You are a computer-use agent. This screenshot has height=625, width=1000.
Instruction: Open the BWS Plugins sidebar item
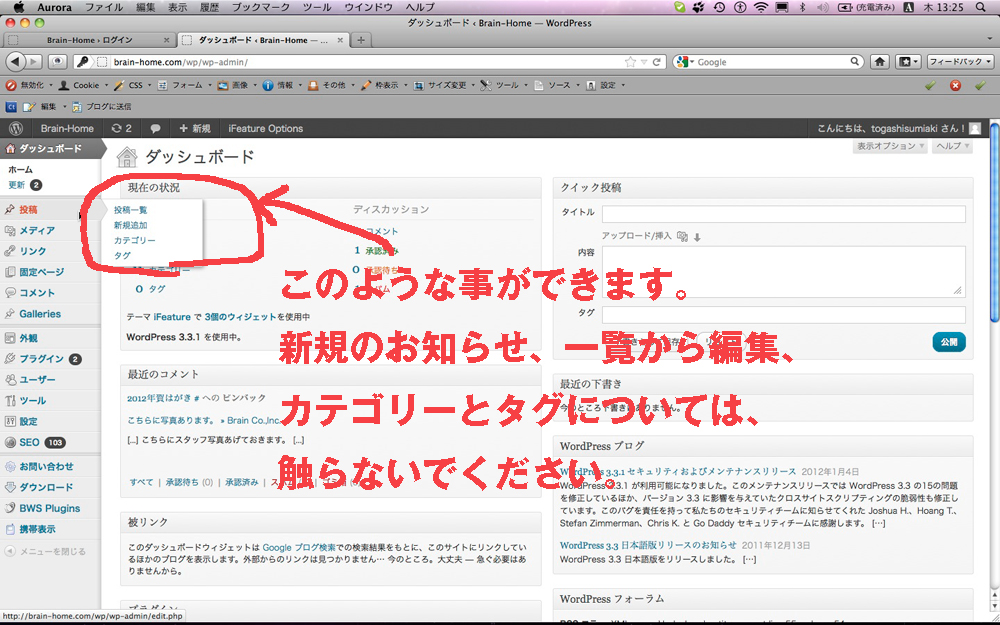coord(50,508)
